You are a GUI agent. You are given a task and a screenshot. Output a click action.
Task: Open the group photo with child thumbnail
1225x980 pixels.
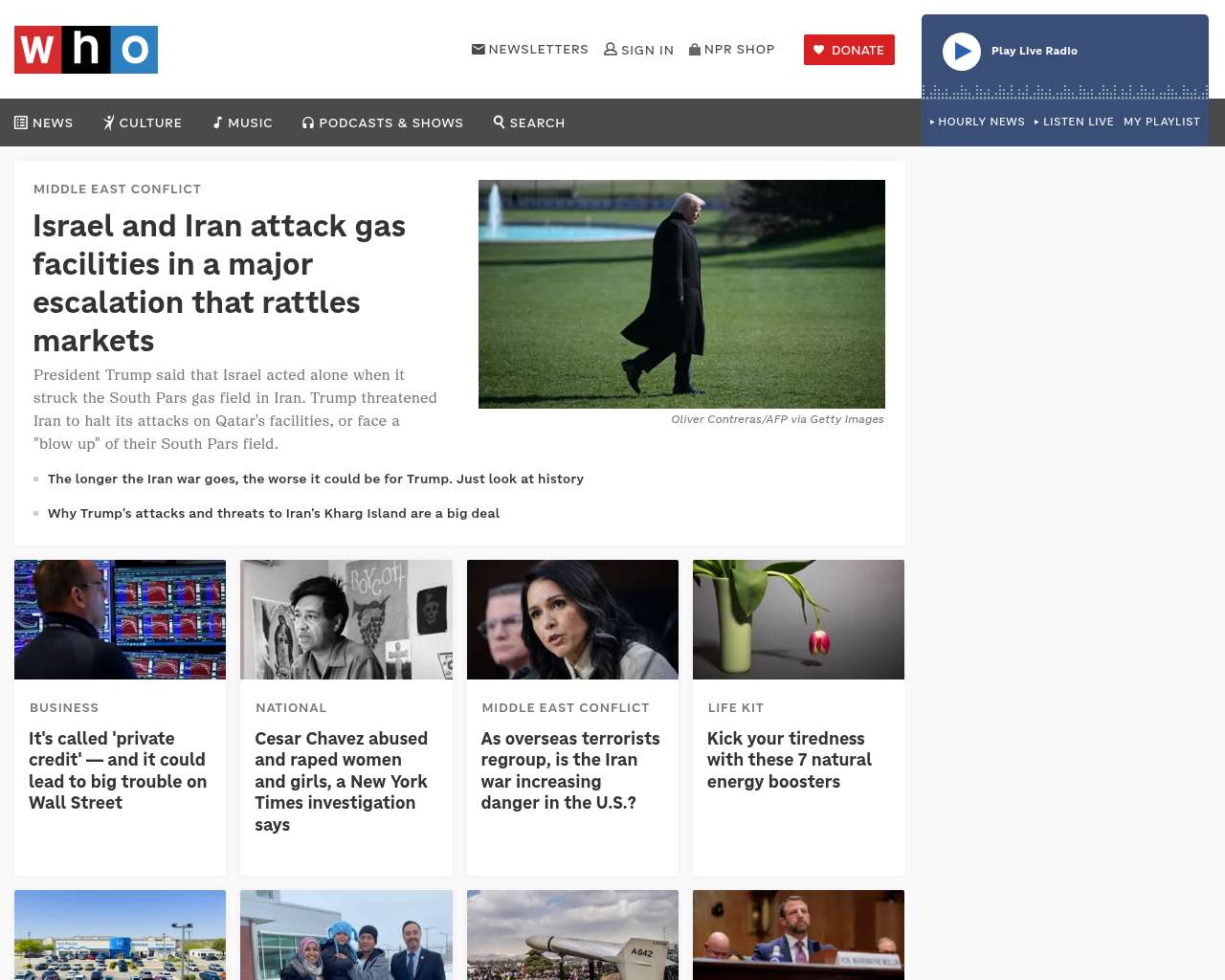tap(346, 935)
